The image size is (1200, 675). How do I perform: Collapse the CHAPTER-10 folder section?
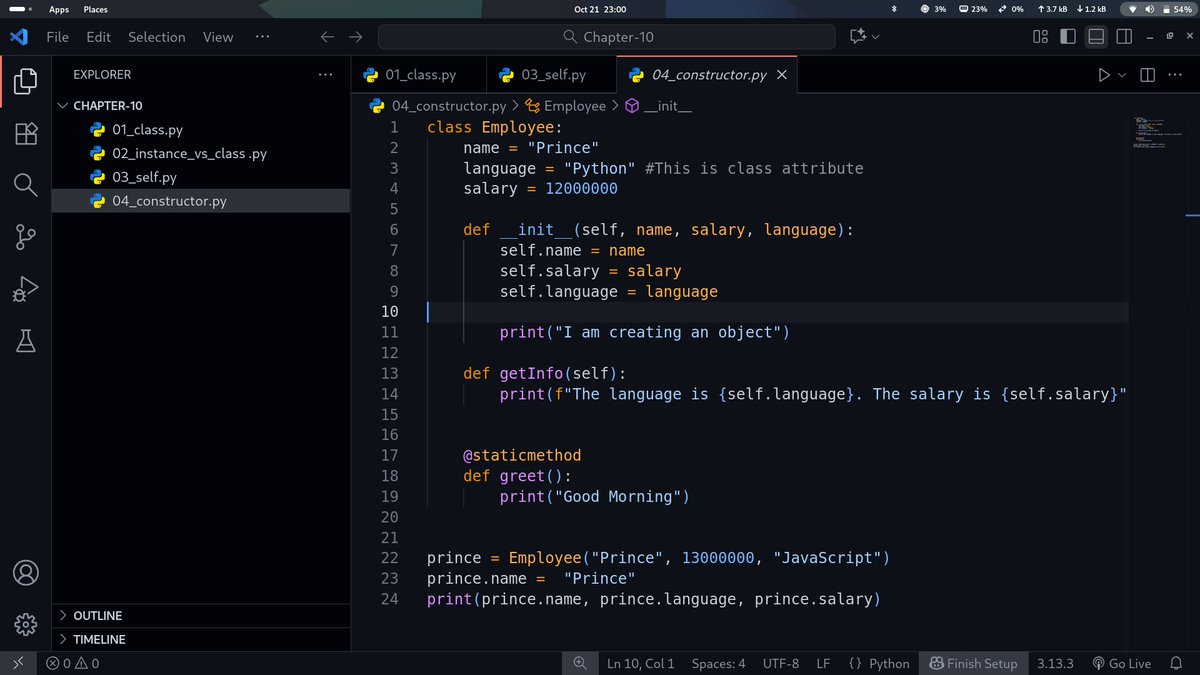coord(201,105)
